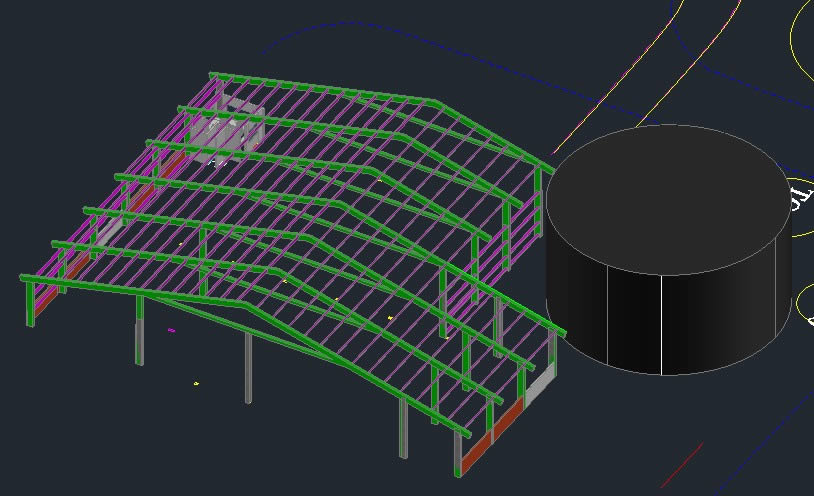This screenshot has height=496, width=814.
Task: Select the red wall panel at front corner
Action: click(x=507, y=419)
